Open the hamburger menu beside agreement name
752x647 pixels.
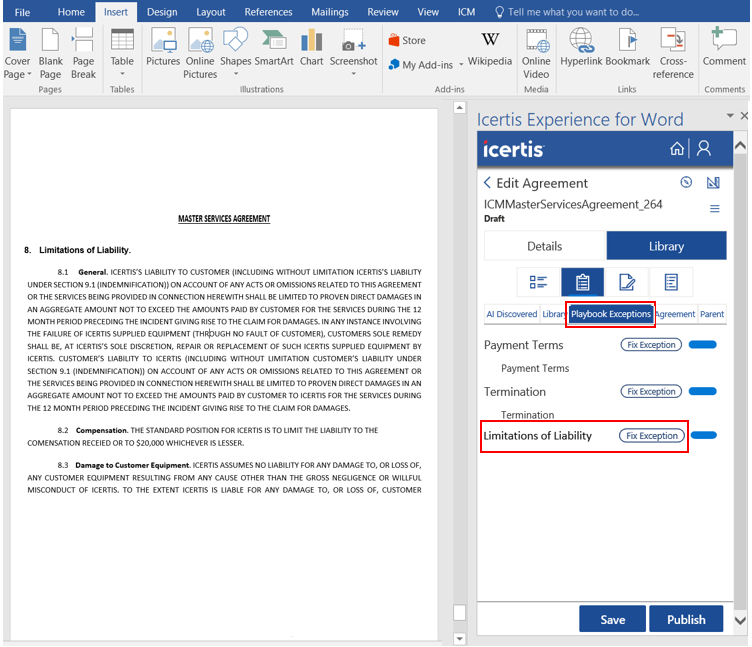pos(714,209)
